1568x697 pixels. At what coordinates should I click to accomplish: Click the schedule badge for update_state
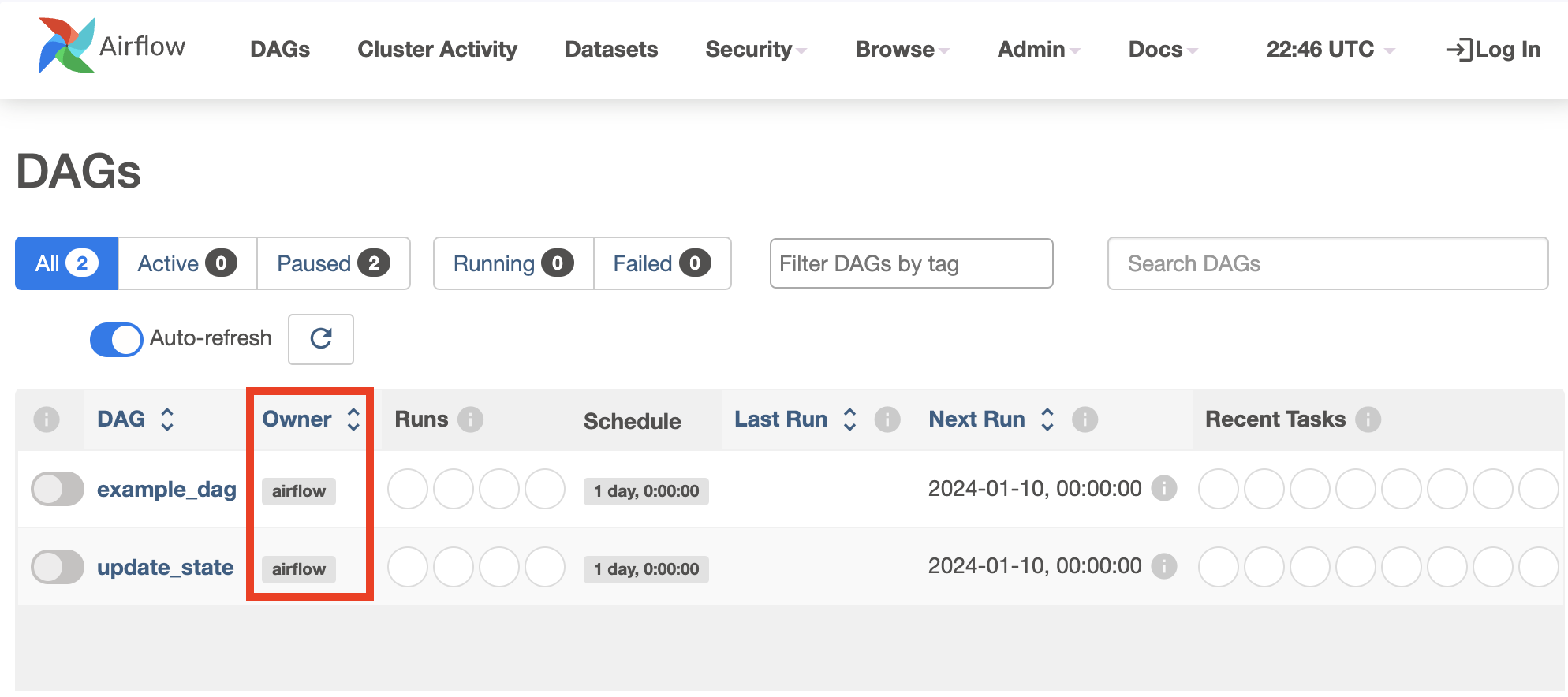(646, 569)
